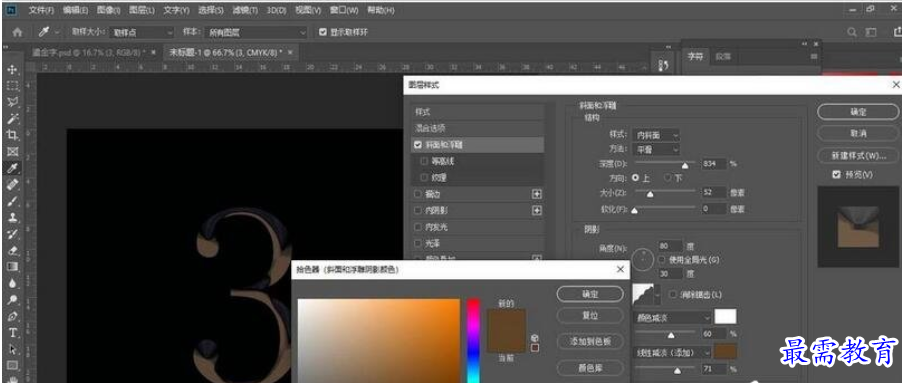904x383 pixels.
Task: Enable the 光泽 effect checkbox
Action: (418, 244)
